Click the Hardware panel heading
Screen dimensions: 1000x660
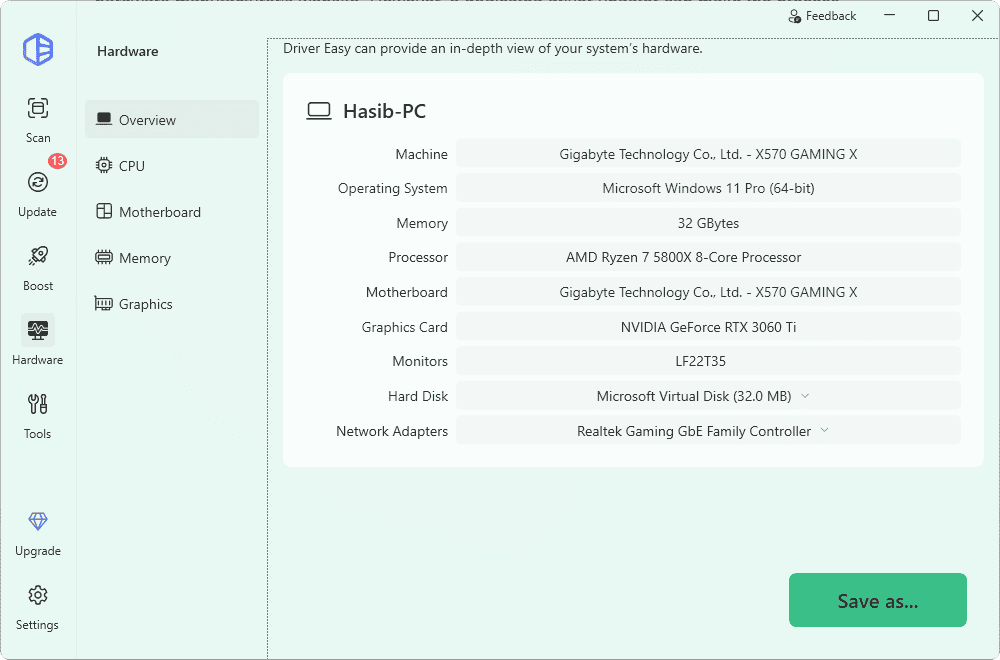[x=128, y=52]
